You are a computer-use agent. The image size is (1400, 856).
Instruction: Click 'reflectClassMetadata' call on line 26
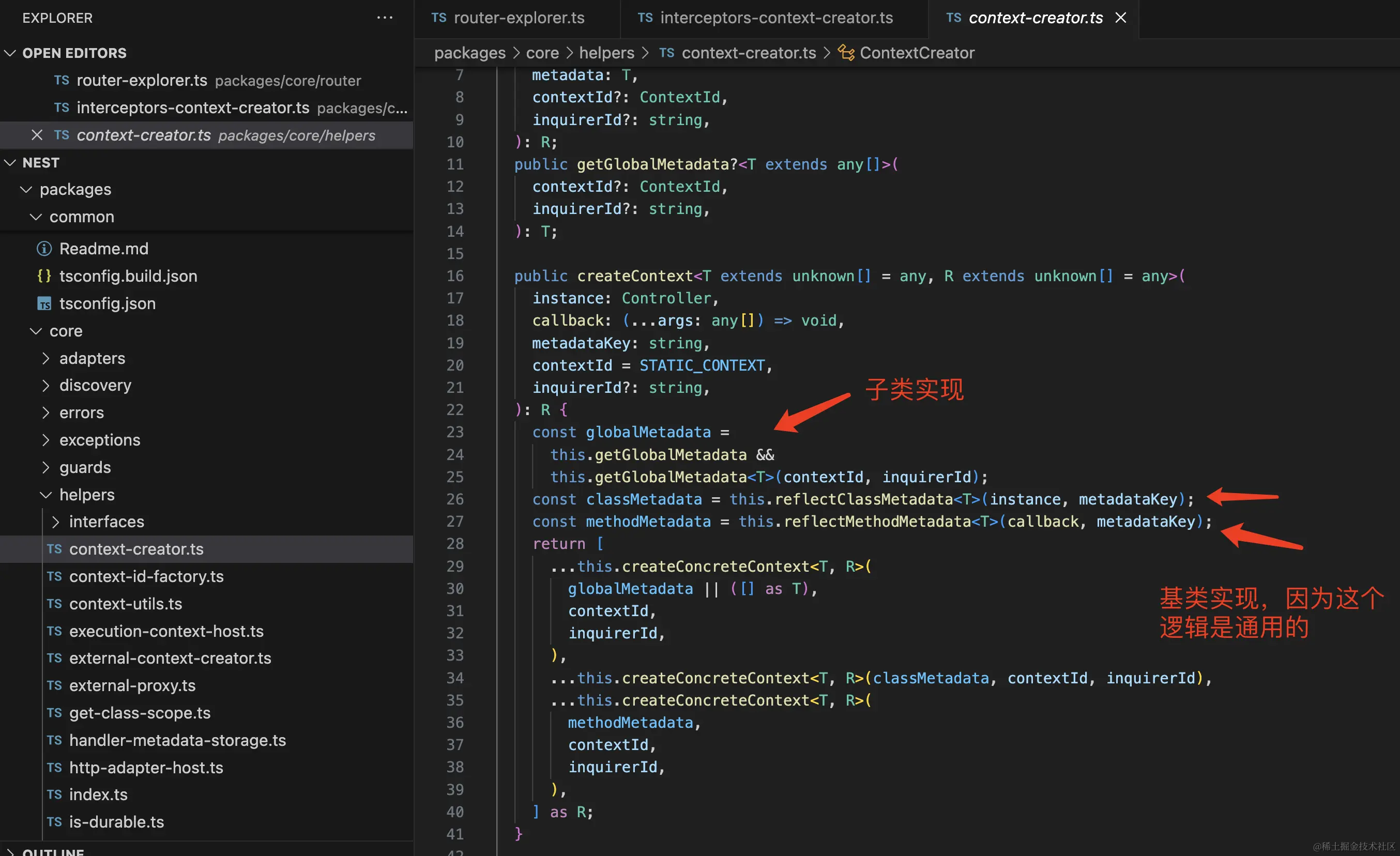(864, 499)
